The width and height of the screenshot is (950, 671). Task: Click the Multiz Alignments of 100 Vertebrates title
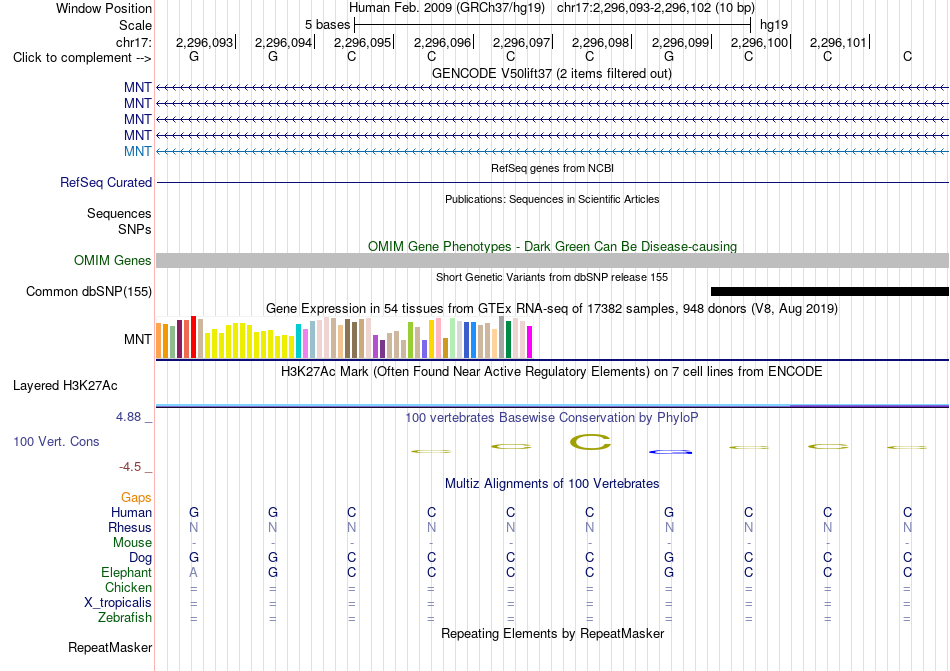pyautogui.click(x=552, y=483)
